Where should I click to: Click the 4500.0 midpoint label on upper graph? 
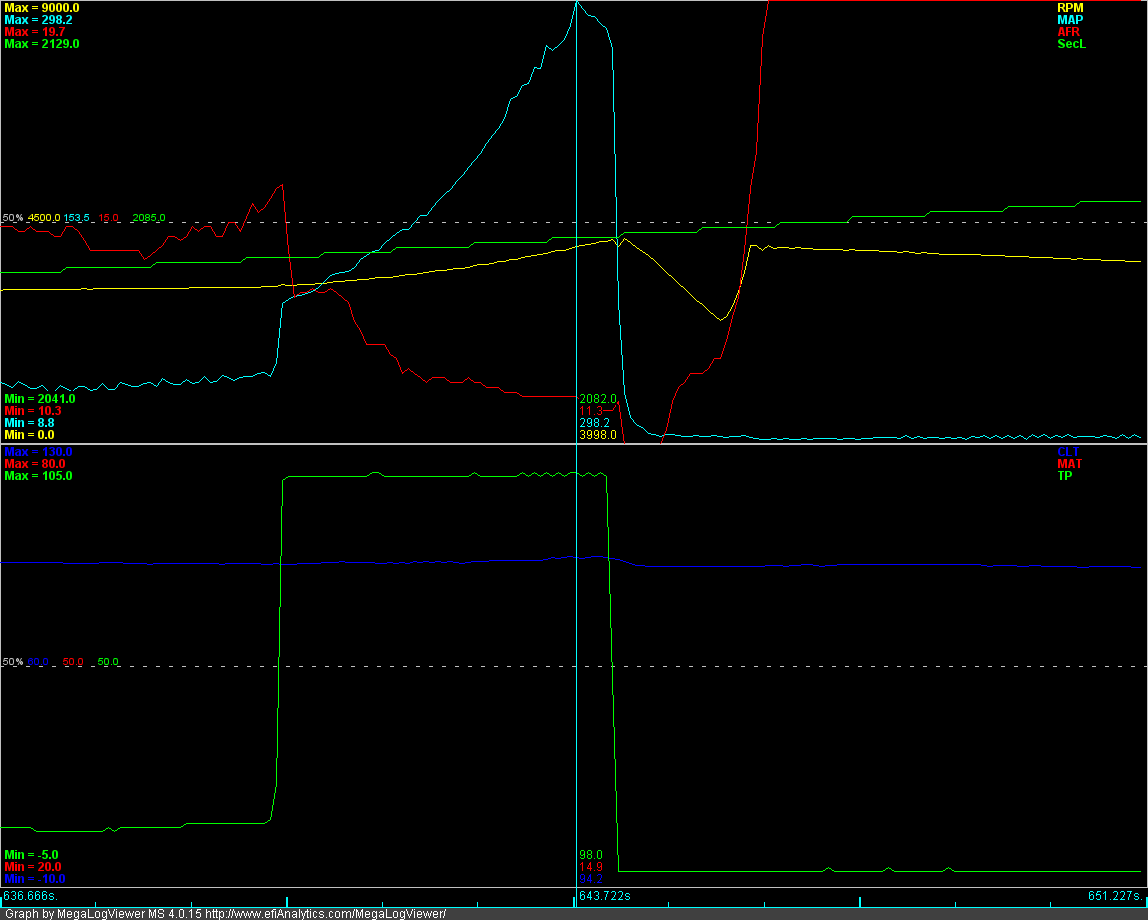pyautogui.click(x=44, y=218)
